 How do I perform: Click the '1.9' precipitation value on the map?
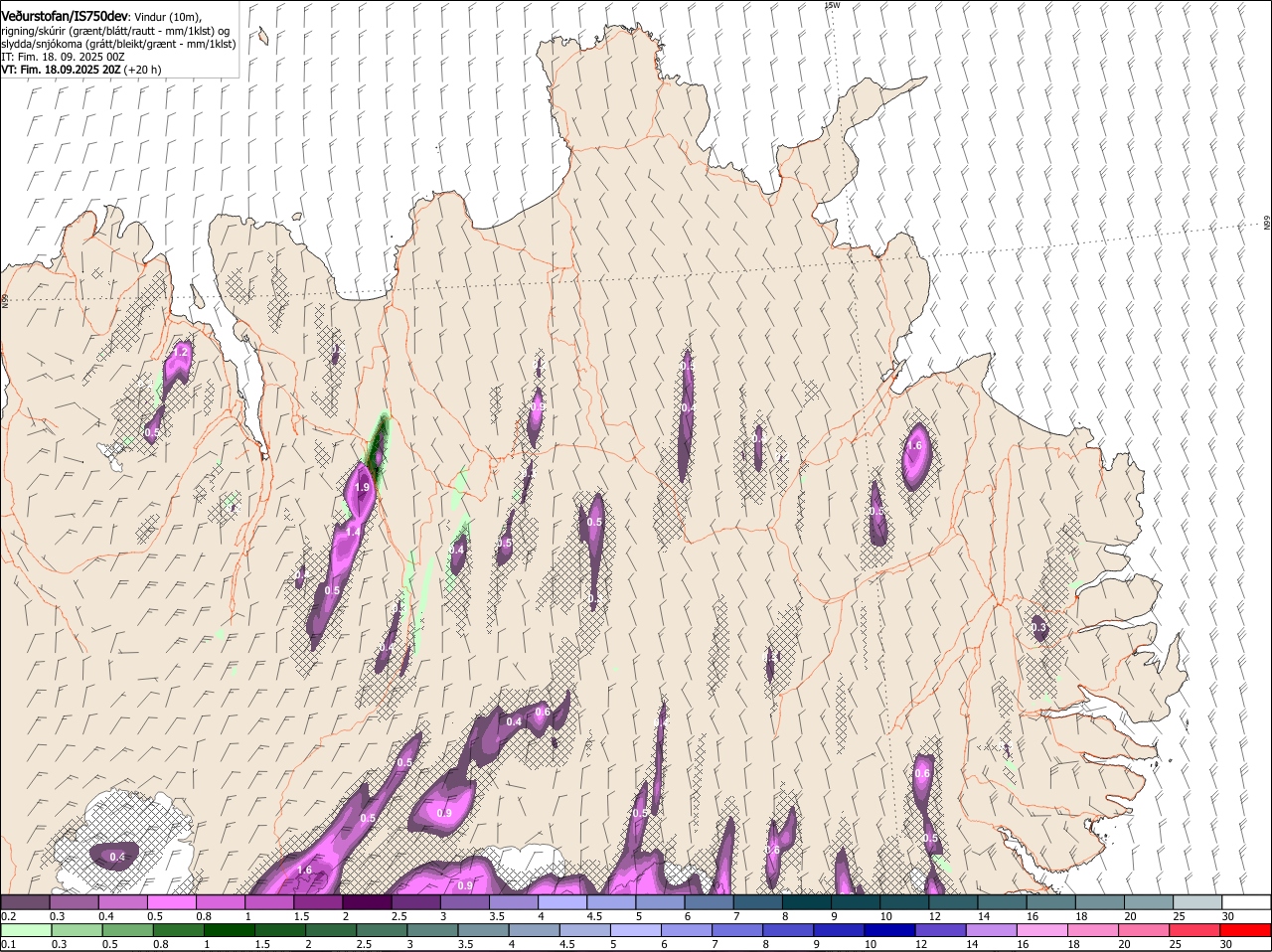362,488
